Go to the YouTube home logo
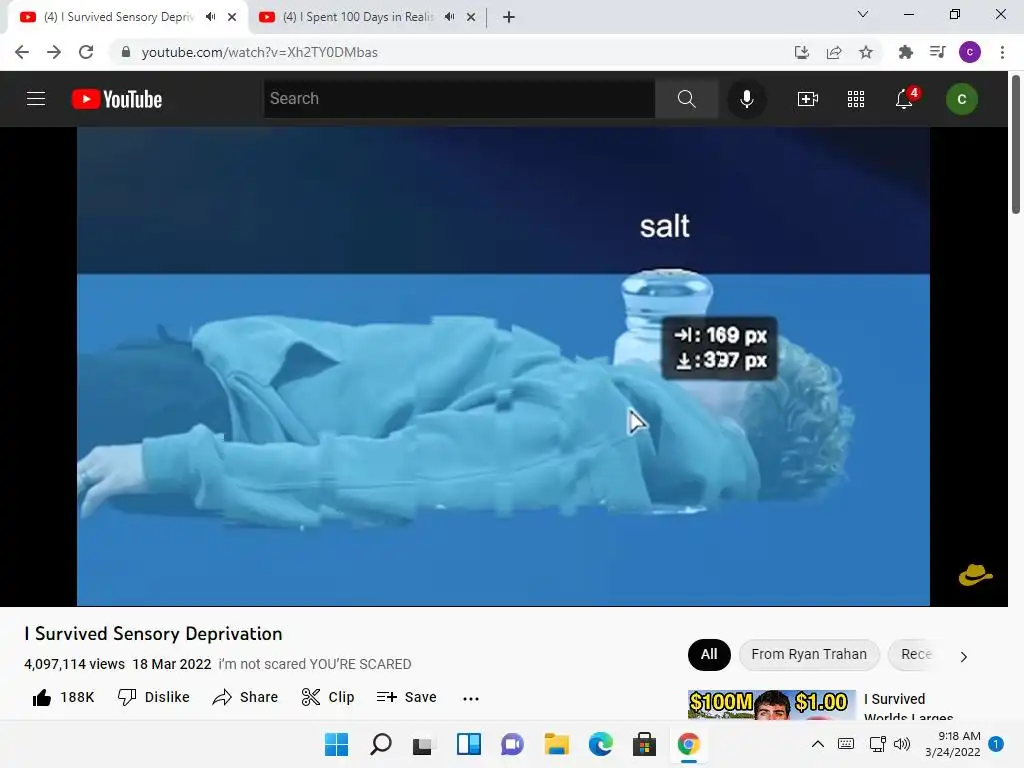This screenshot has width=1024, height=768. click(117, 99)
